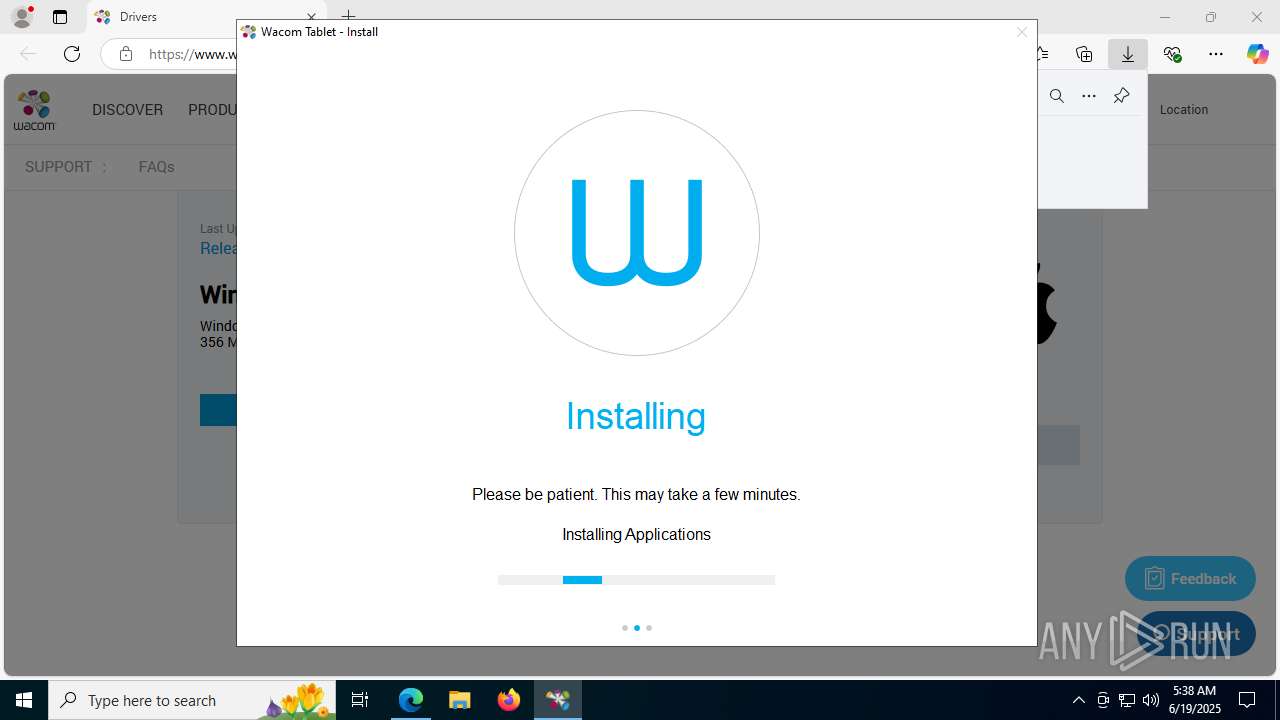
Task: Pin the downloads panel
Action: coord(1121,96)
